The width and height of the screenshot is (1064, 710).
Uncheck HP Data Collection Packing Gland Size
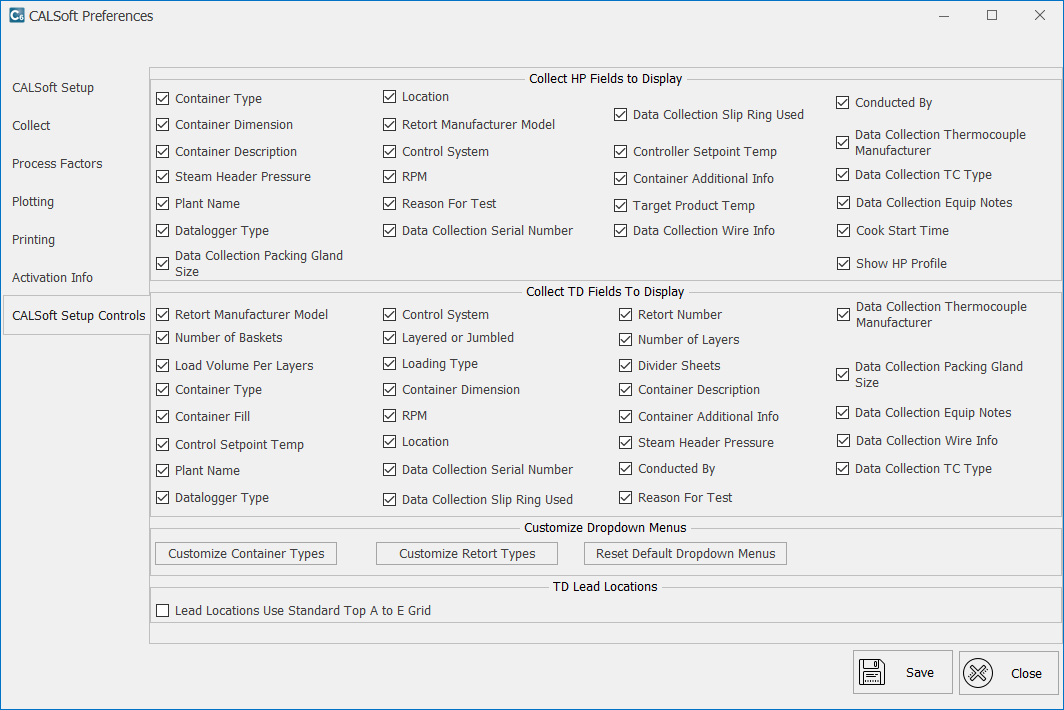[163, 263]
